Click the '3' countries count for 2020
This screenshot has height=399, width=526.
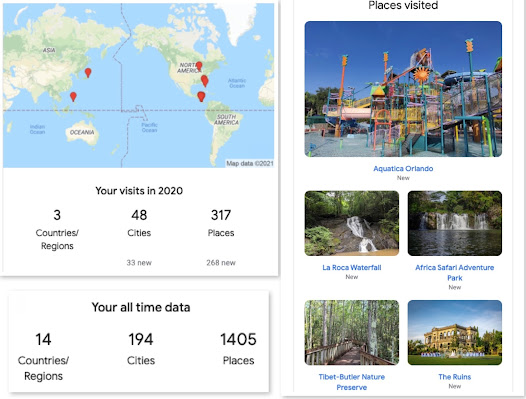coord(57,215)
